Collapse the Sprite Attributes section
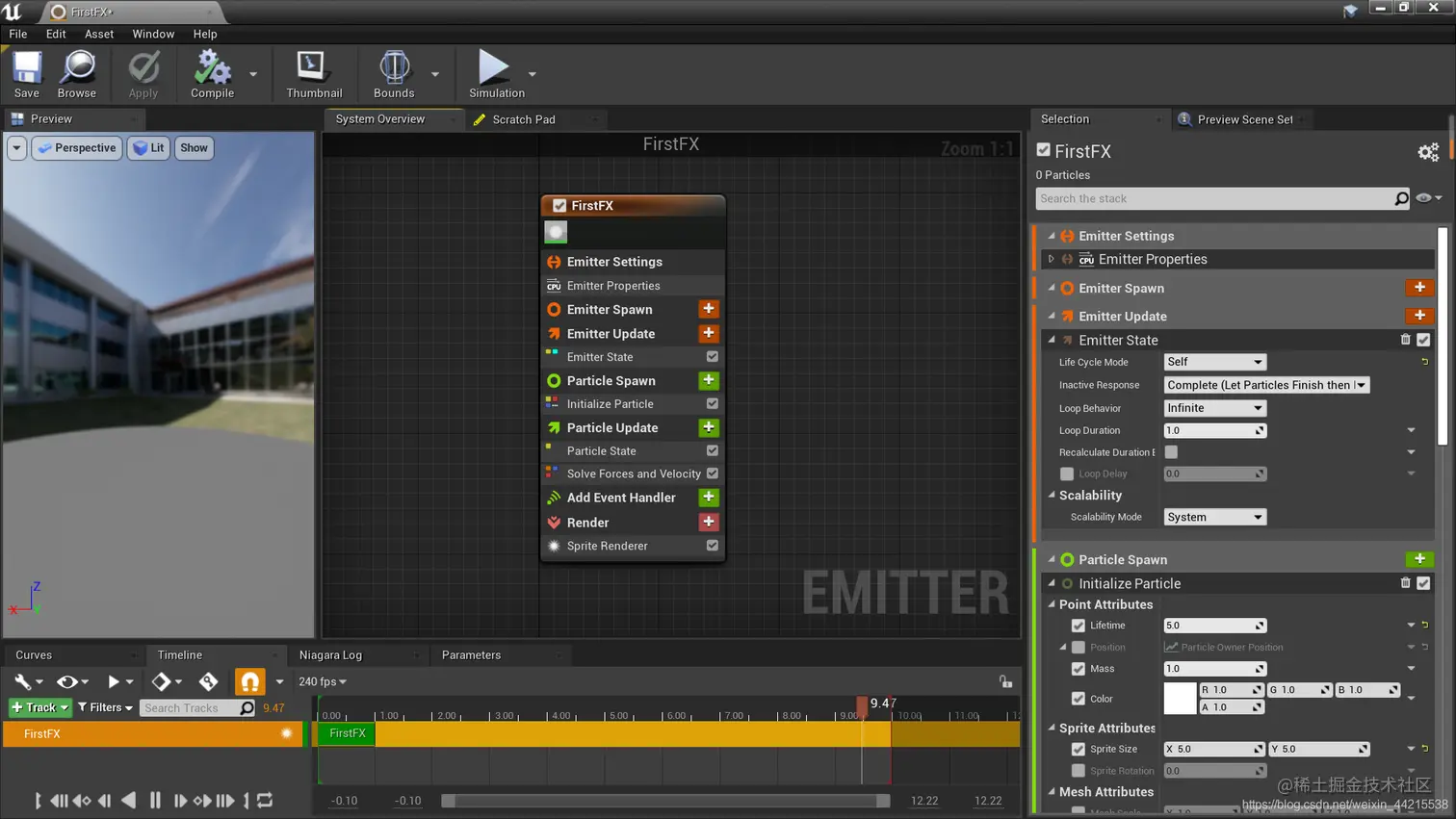 click(1052, 729)
